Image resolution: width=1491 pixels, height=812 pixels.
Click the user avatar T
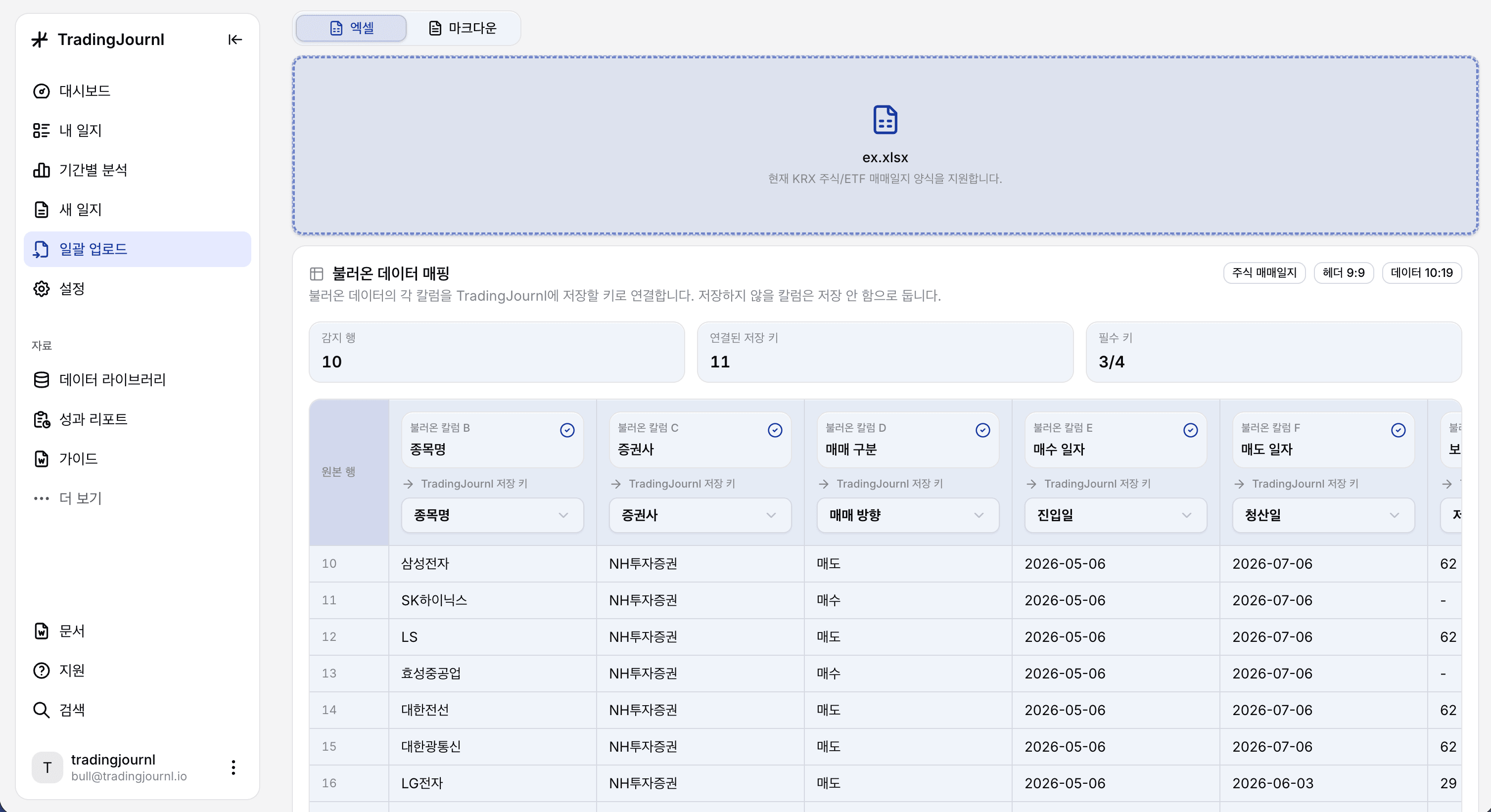47,767
